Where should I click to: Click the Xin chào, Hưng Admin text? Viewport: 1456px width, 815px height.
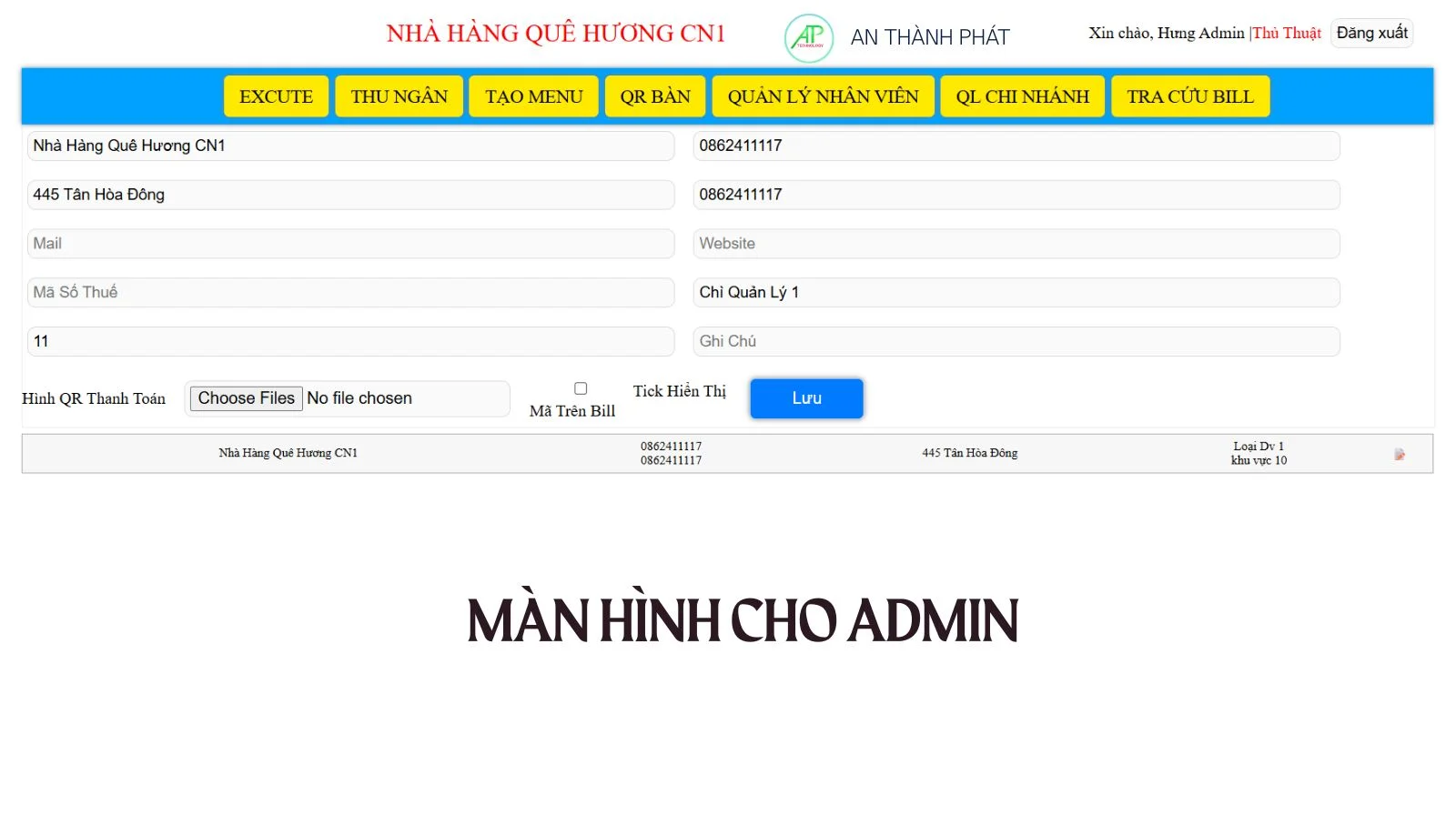click(1167, 33)
